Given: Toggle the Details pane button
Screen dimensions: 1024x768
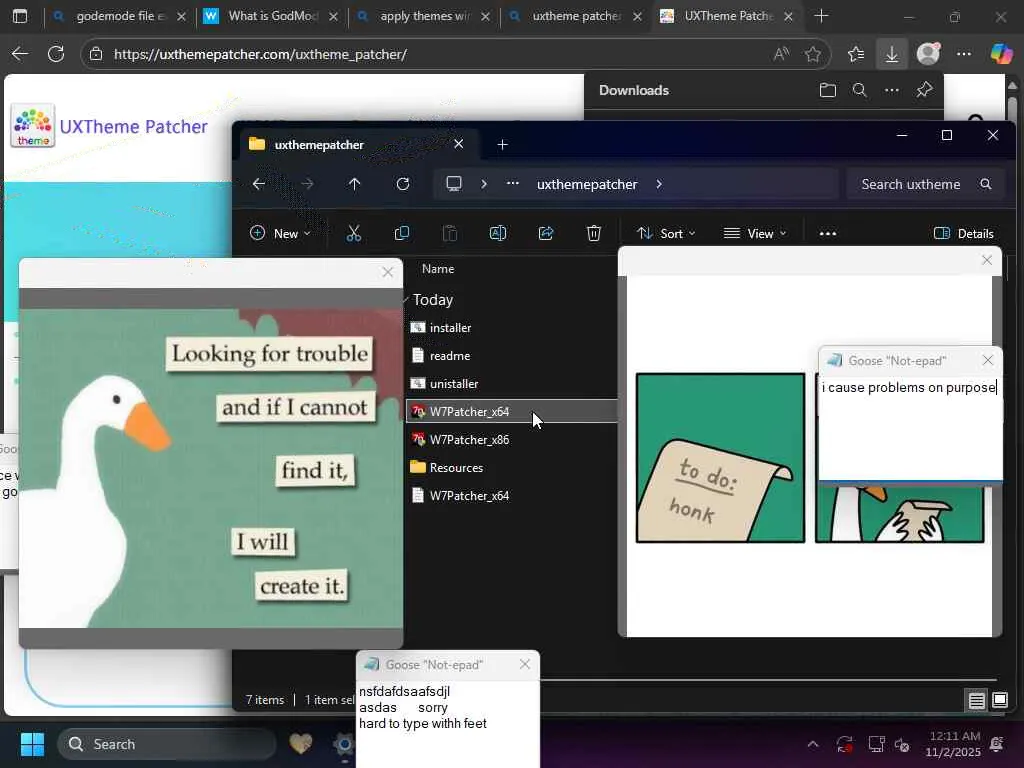Looking at the screenshot, I should click(963, 233).
